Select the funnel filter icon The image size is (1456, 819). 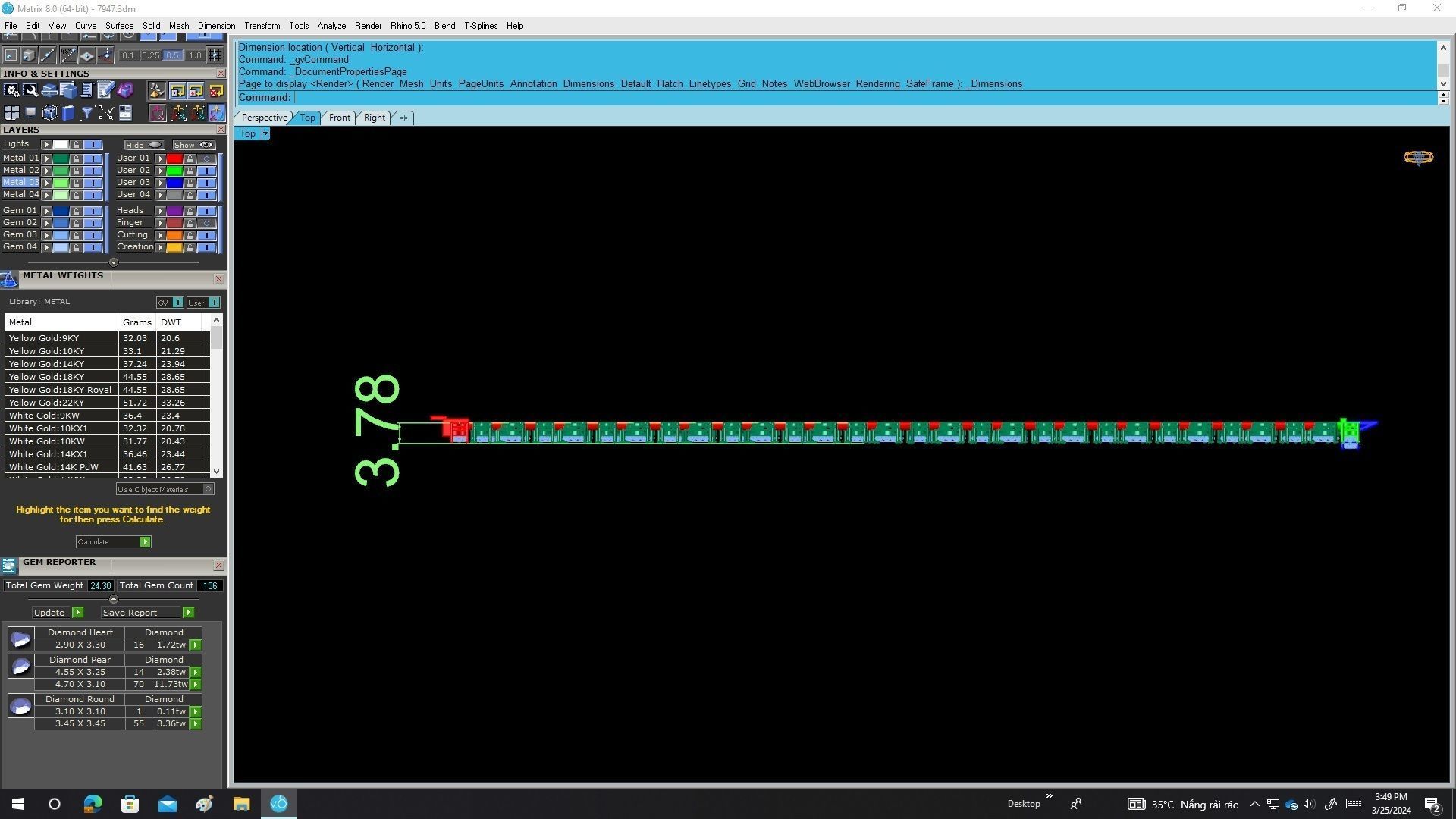point(87,114)
